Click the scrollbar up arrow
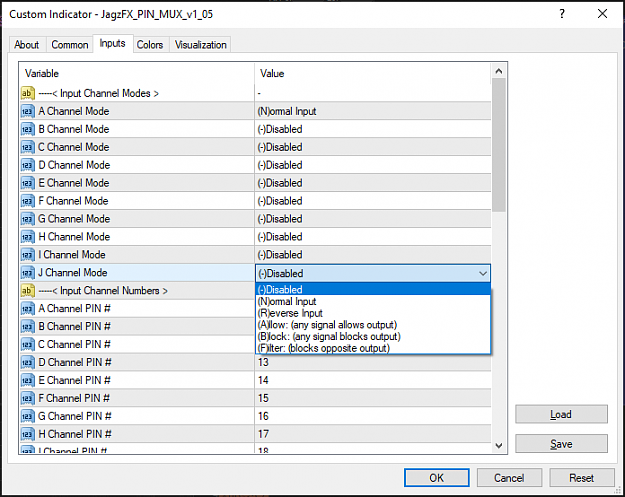This screenshot has height=497, width=625. pos(499,71)
